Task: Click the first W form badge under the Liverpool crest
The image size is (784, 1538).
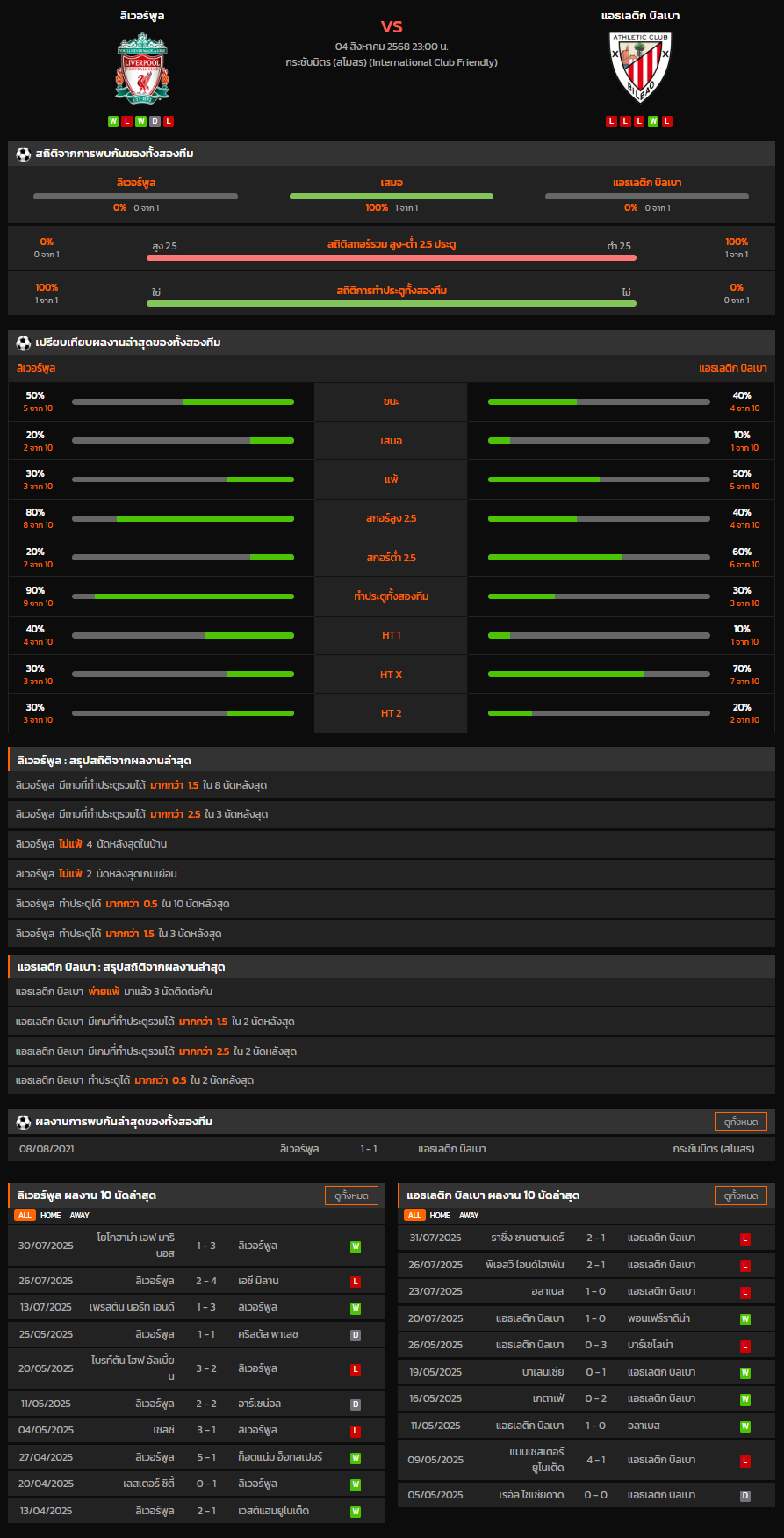Action: (x=113, y=121)
